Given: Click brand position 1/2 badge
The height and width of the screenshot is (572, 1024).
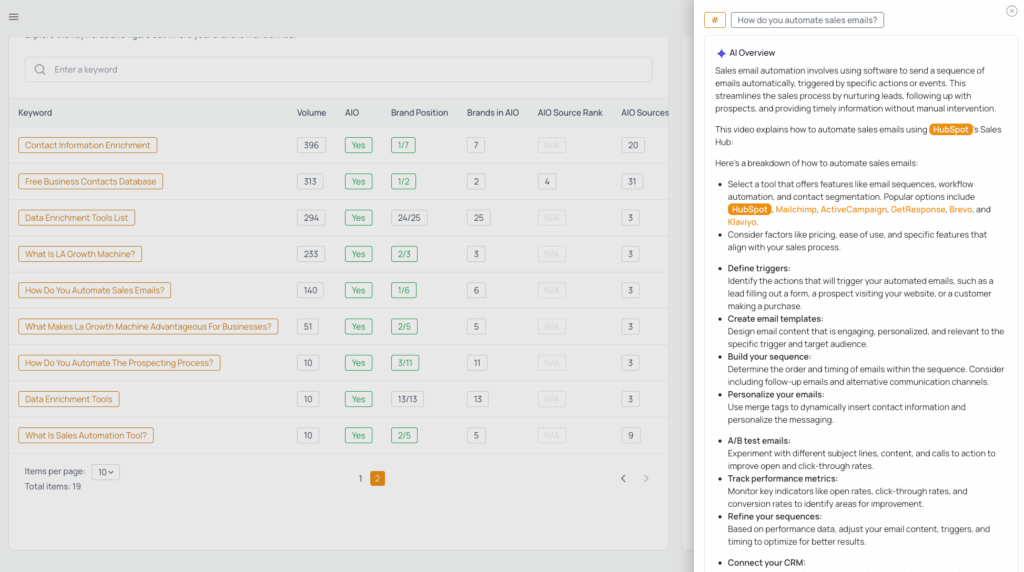Looking at the screenshot, I should [x=404, y=182].
